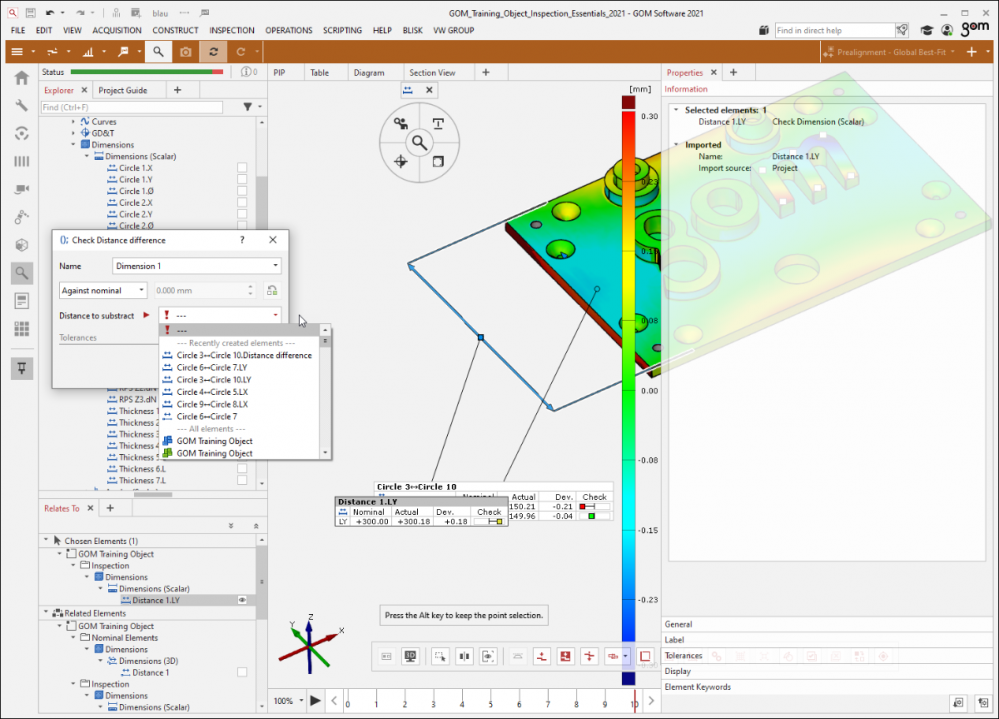Toggle the Circle 1.X checkbox
The image size is (999, 719).
click(242, 168)
